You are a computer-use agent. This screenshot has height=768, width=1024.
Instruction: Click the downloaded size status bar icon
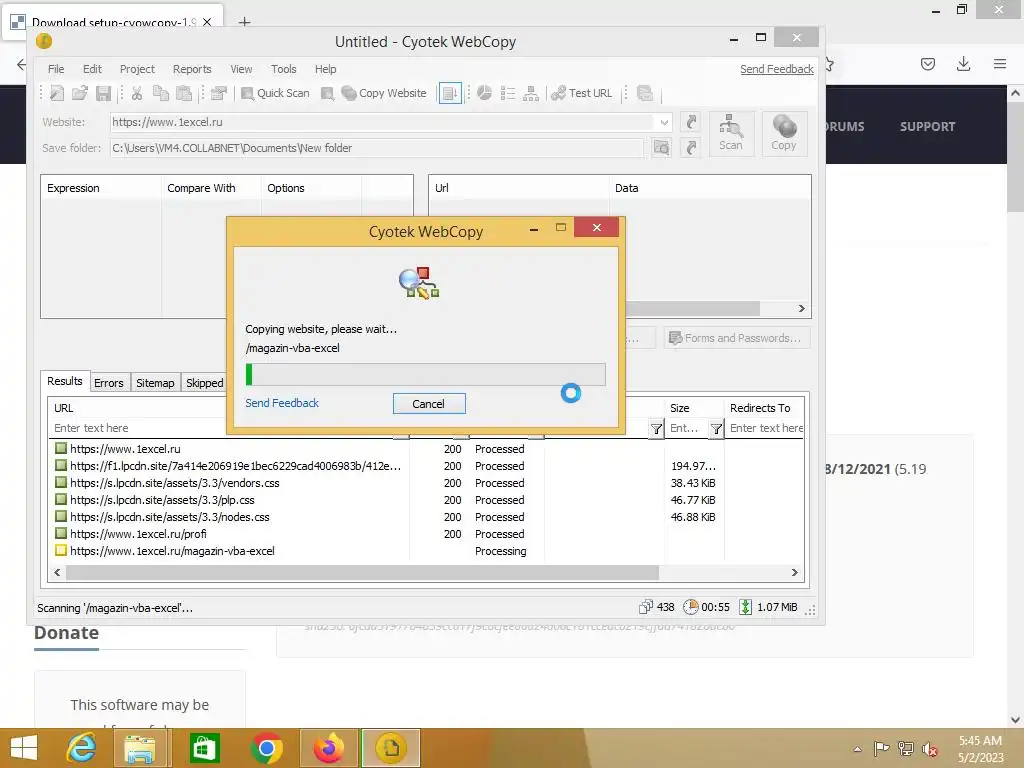pyautogui.click(x=745, y=607)
